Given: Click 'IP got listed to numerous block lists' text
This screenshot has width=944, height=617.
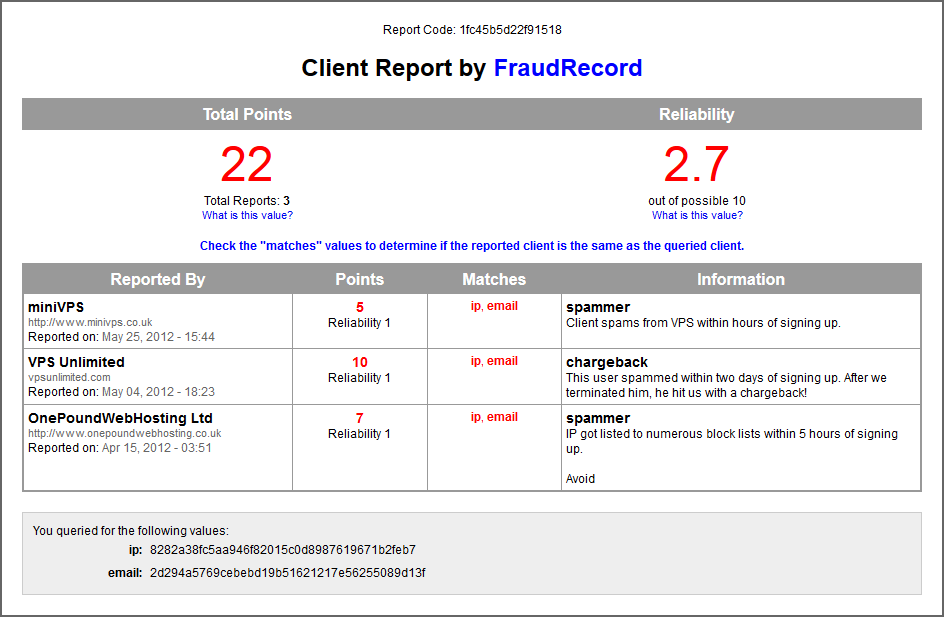Looking at the screenshot, I should [731, 441].
